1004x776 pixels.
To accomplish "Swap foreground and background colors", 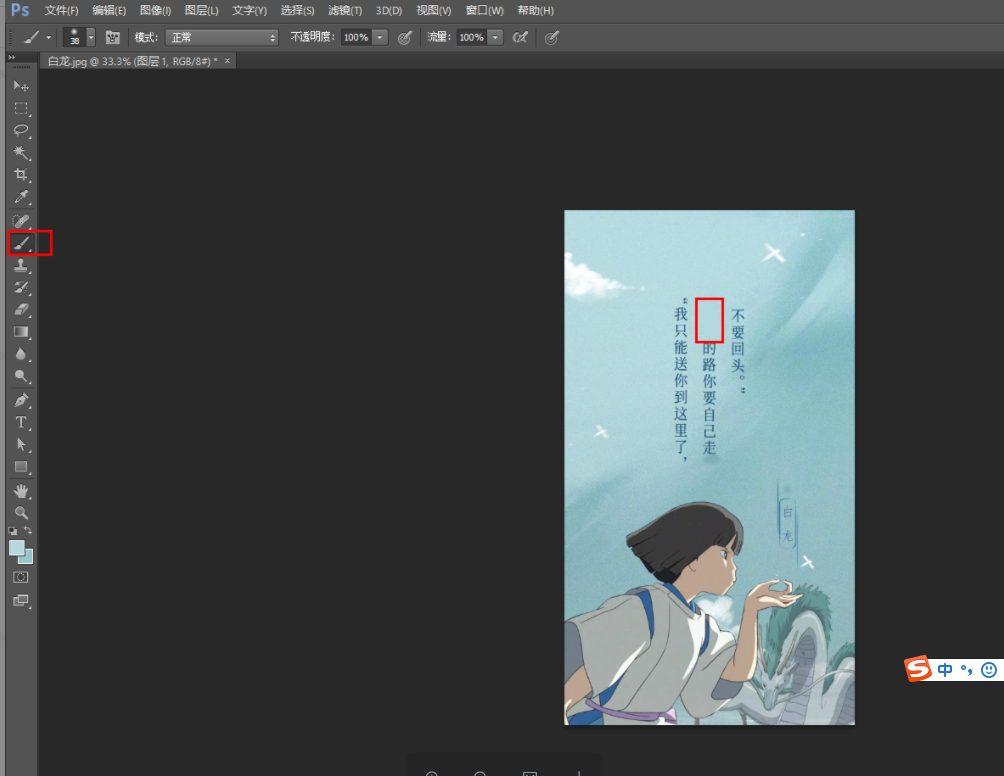I will point(28,530).
